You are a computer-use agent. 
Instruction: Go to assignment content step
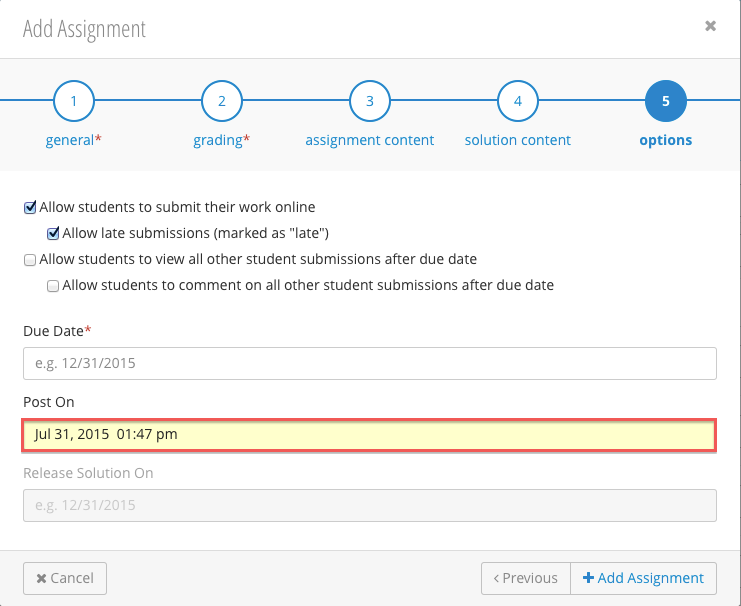click(370, 140)
